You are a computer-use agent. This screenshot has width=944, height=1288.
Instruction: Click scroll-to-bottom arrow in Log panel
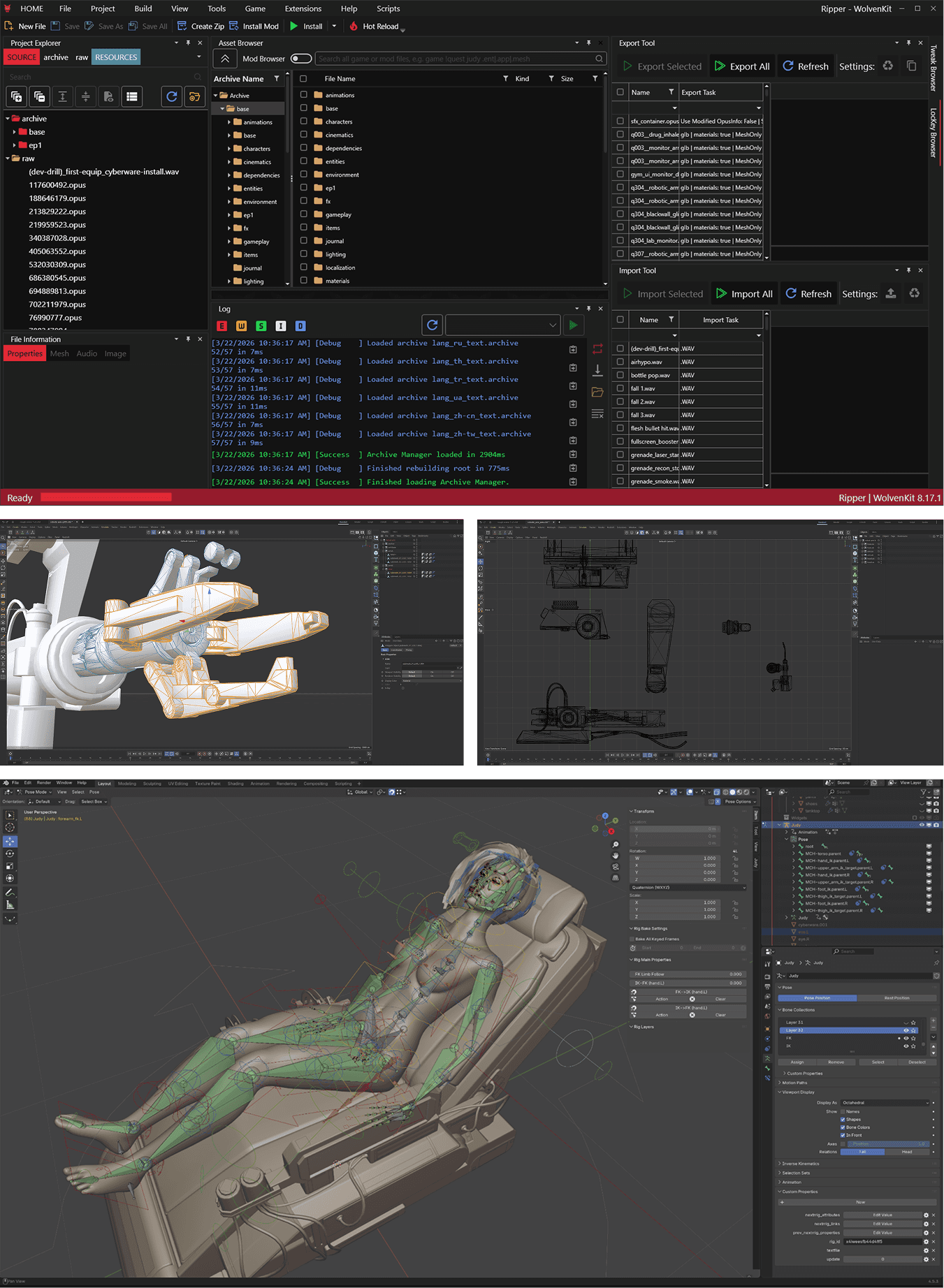tap(597, 370)
